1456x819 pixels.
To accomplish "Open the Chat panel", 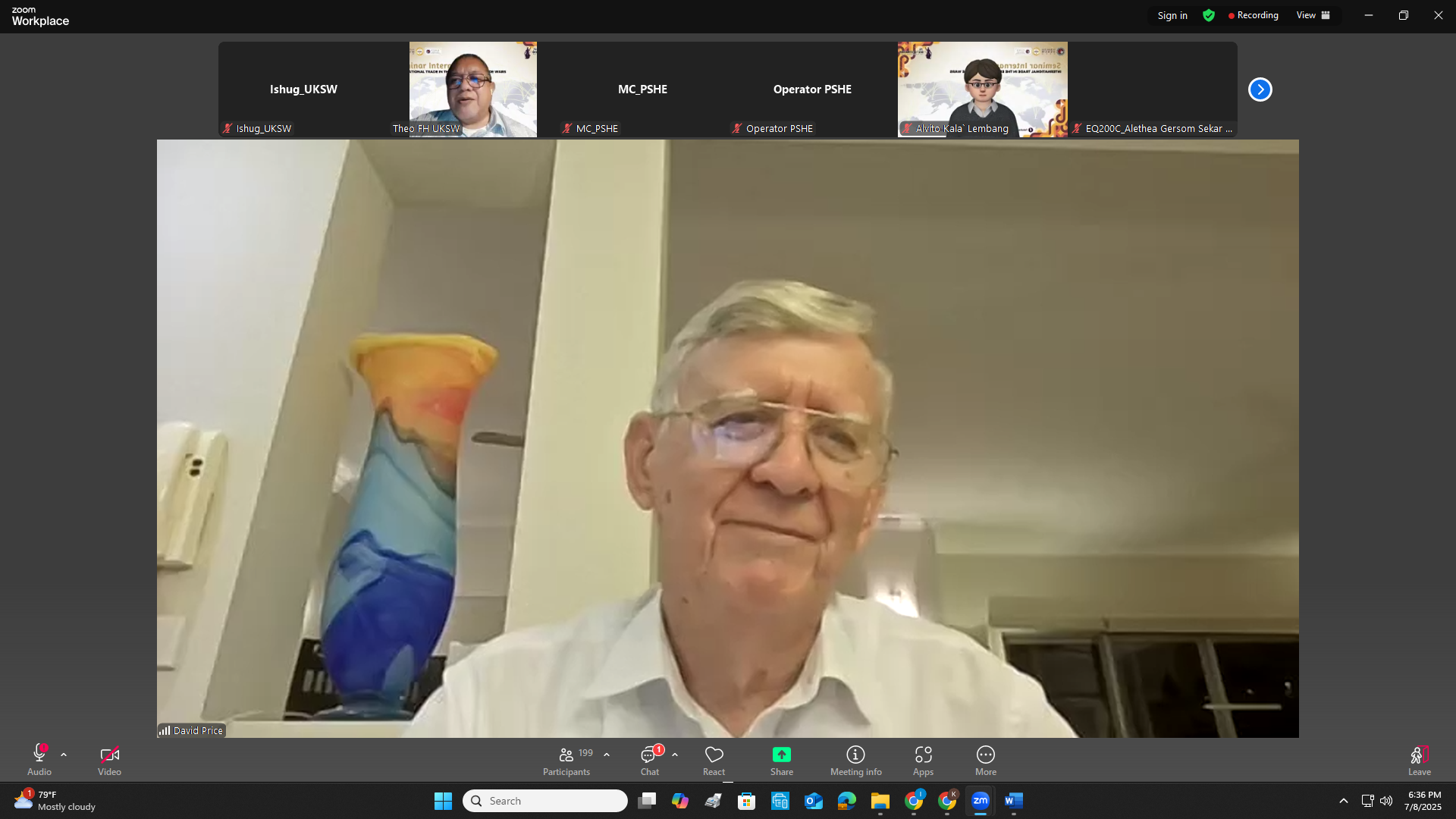I will click(649, 760).
